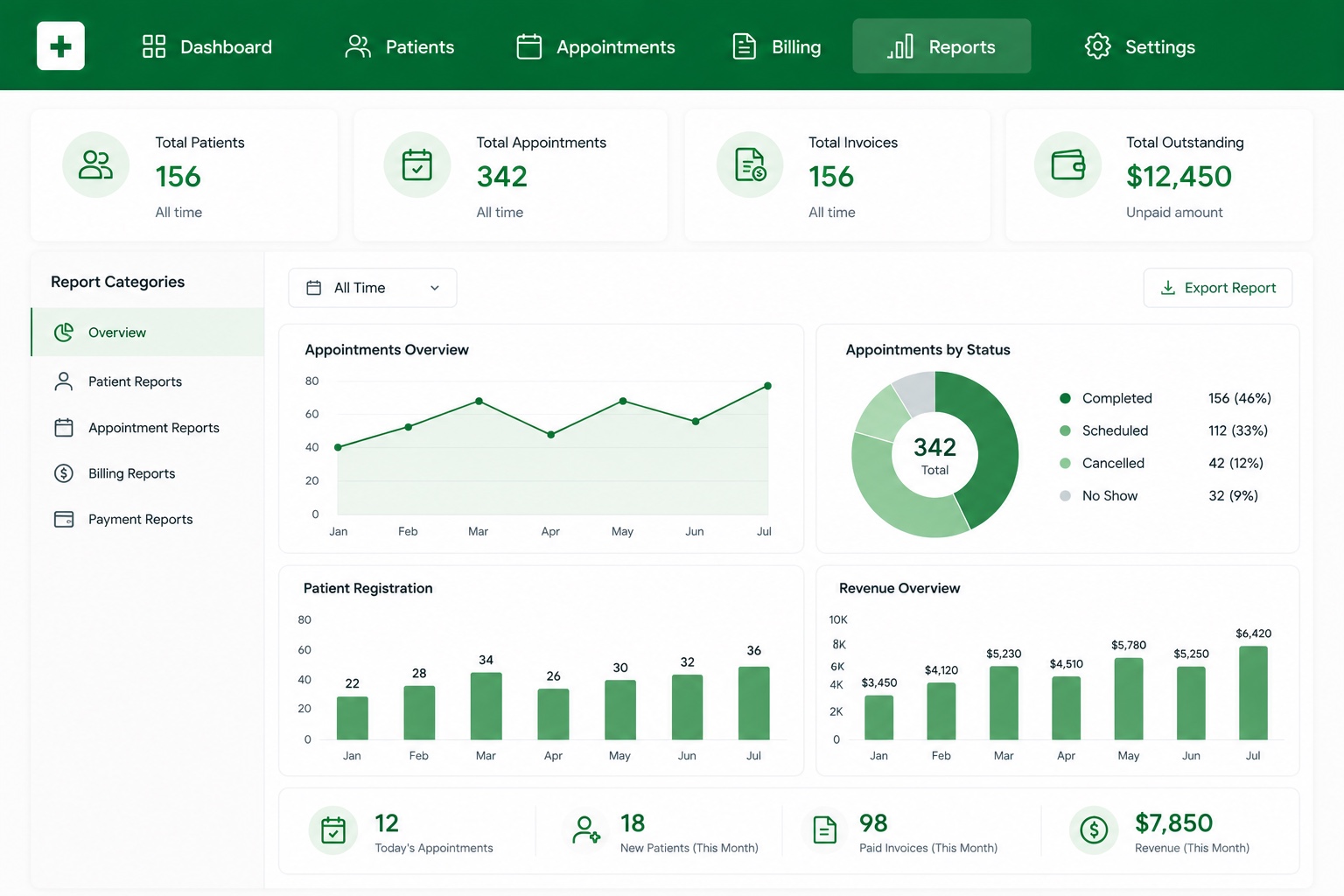The height and width of the screenshot is (896, 1344).
Task: Click the 'Appointments Overview' chart title
Action: (387, 350)
